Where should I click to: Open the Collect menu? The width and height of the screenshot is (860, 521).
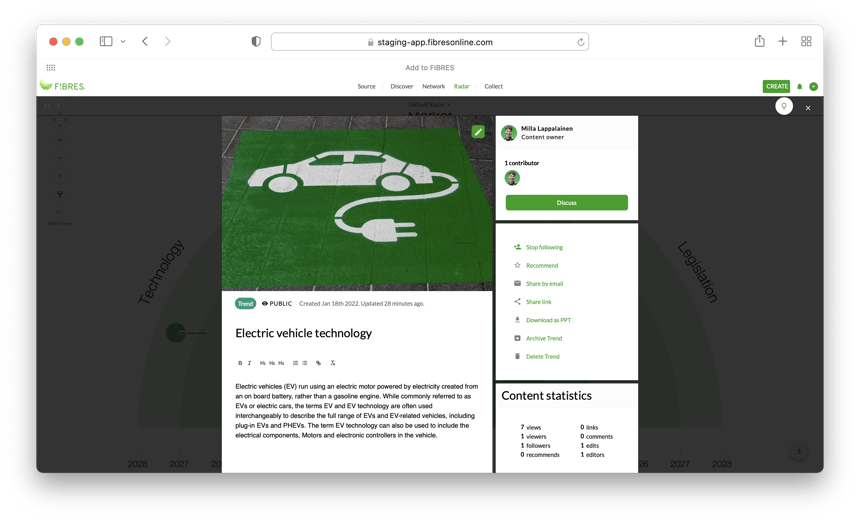point(494,86)
